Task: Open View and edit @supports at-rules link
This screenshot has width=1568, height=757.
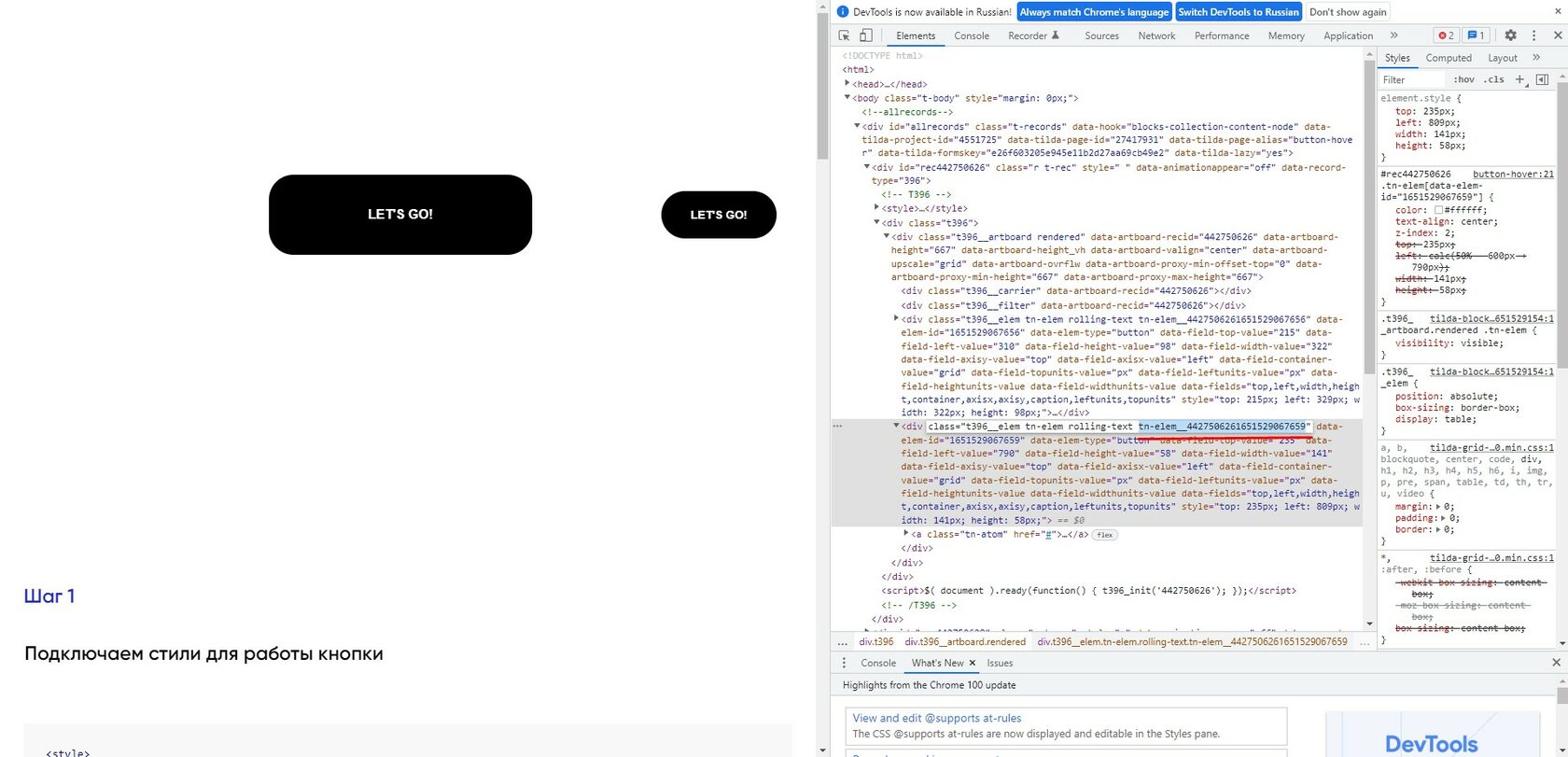Action: (x=937, y=718)
